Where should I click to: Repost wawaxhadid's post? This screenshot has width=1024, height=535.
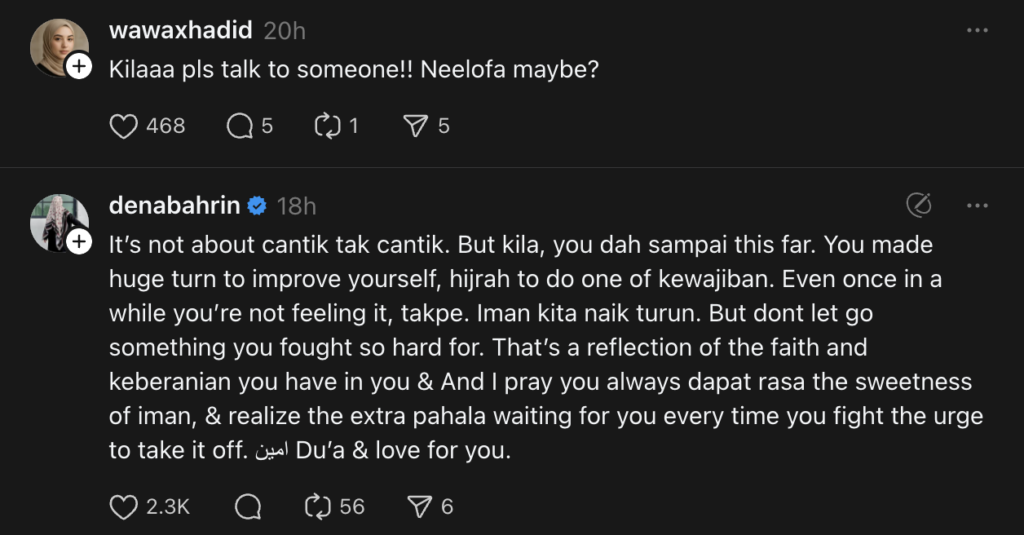coord(327,126)
